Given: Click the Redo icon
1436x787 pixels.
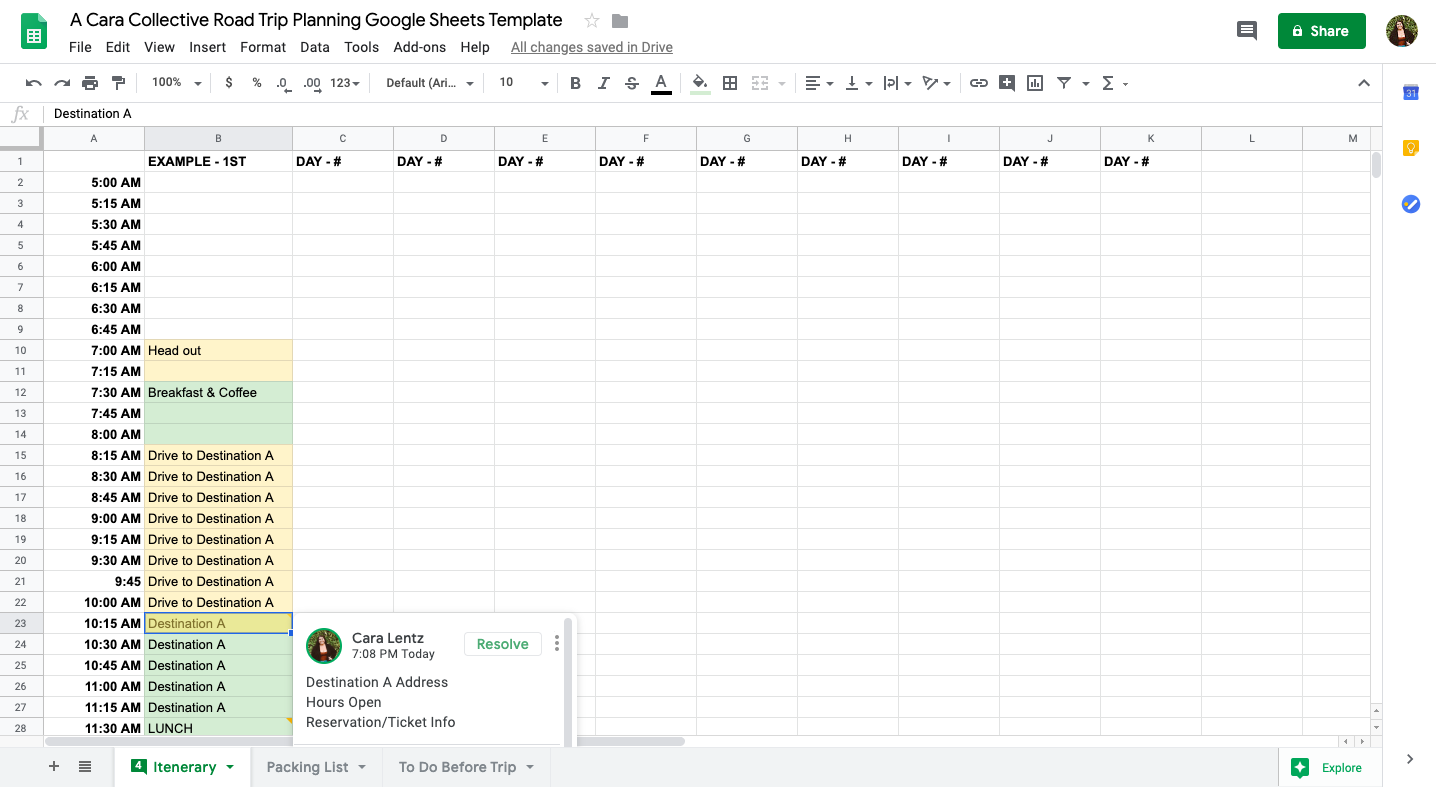Looking at the screenshot, I should [x=62, y=83].
